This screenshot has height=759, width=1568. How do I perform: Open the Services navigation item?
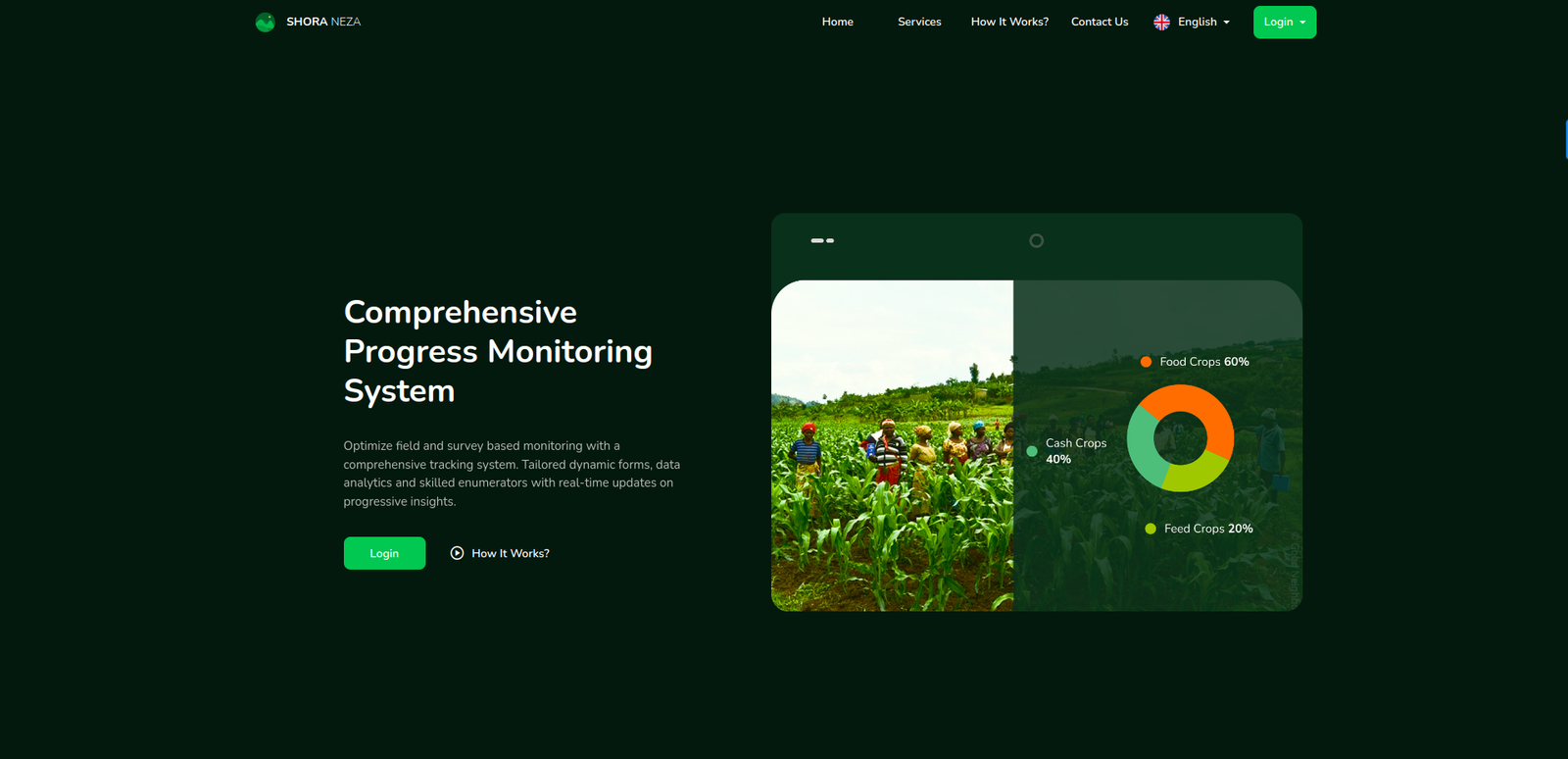[919, 22]
